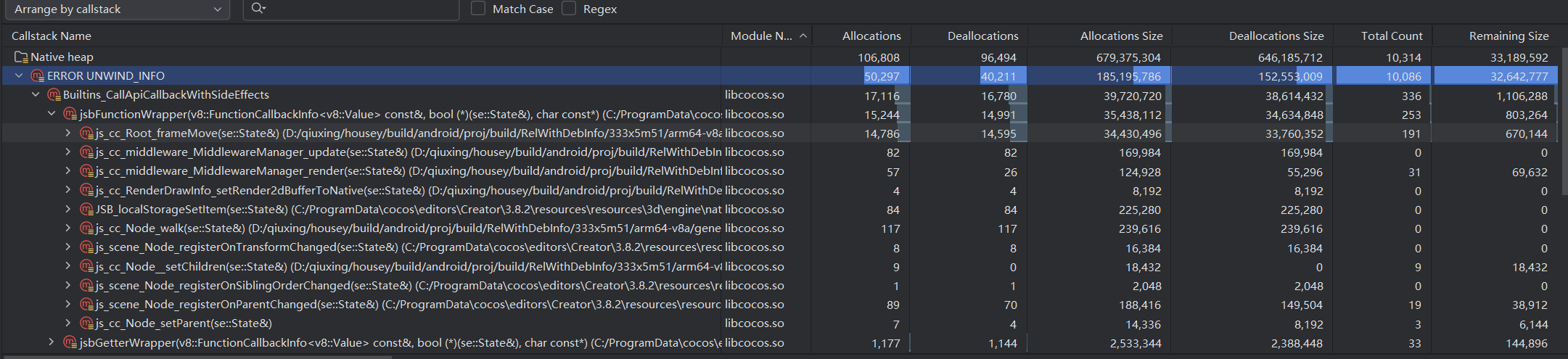Image resolution: width=1568 pixels, height=359 pixels.
Task: Enable the Match Case checkbox
Action: pyautogui.click(x=478, y=9)
